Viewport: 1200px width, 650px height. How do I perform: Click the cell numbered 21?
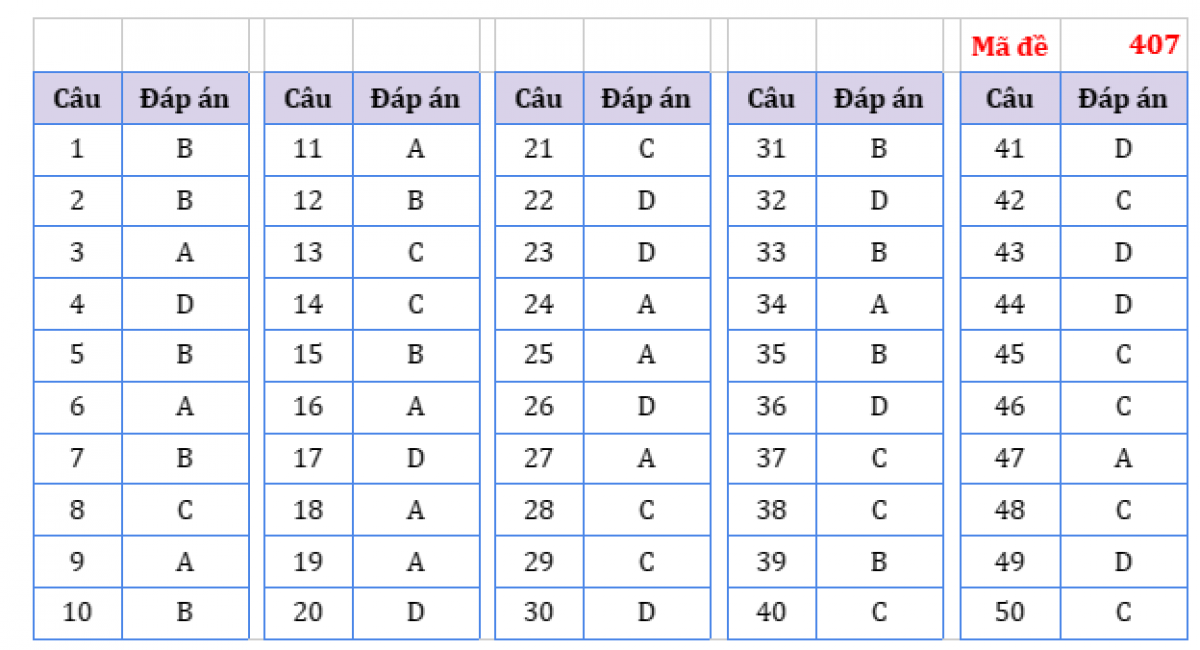[x=539, y=150]
